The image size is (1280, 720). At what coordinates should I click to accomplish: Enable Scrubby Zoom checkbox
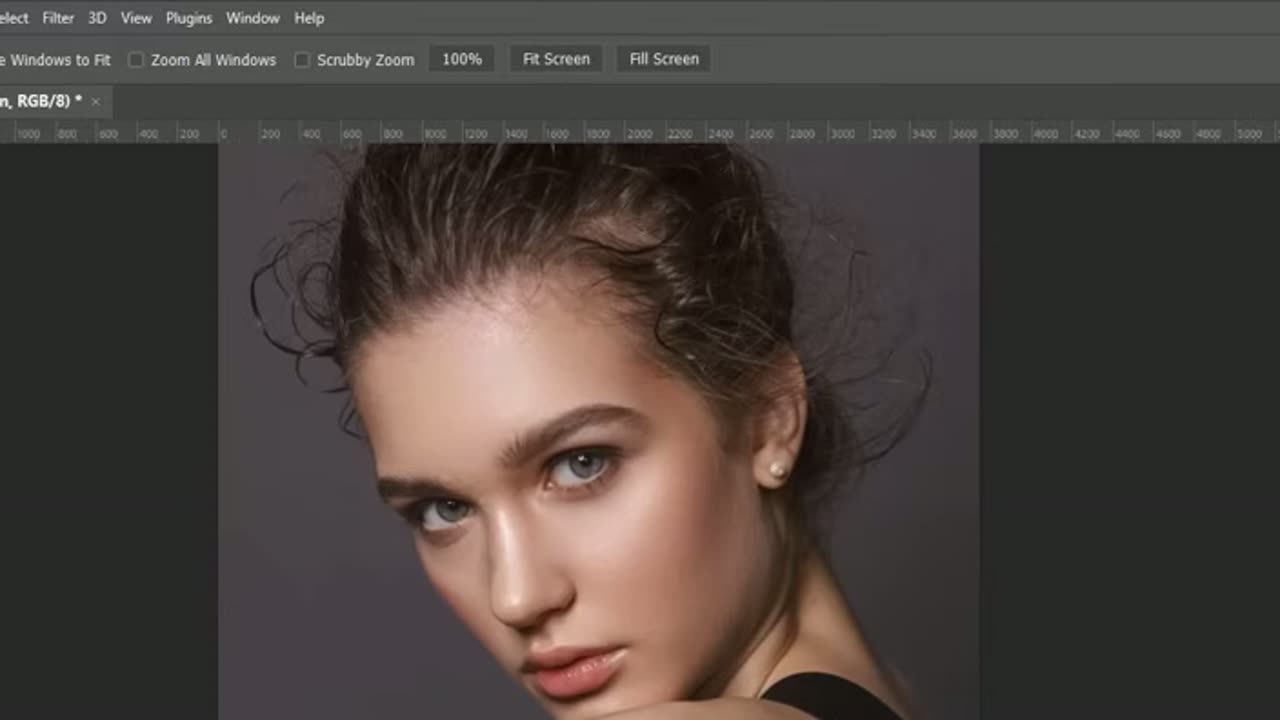pos(302,60)
